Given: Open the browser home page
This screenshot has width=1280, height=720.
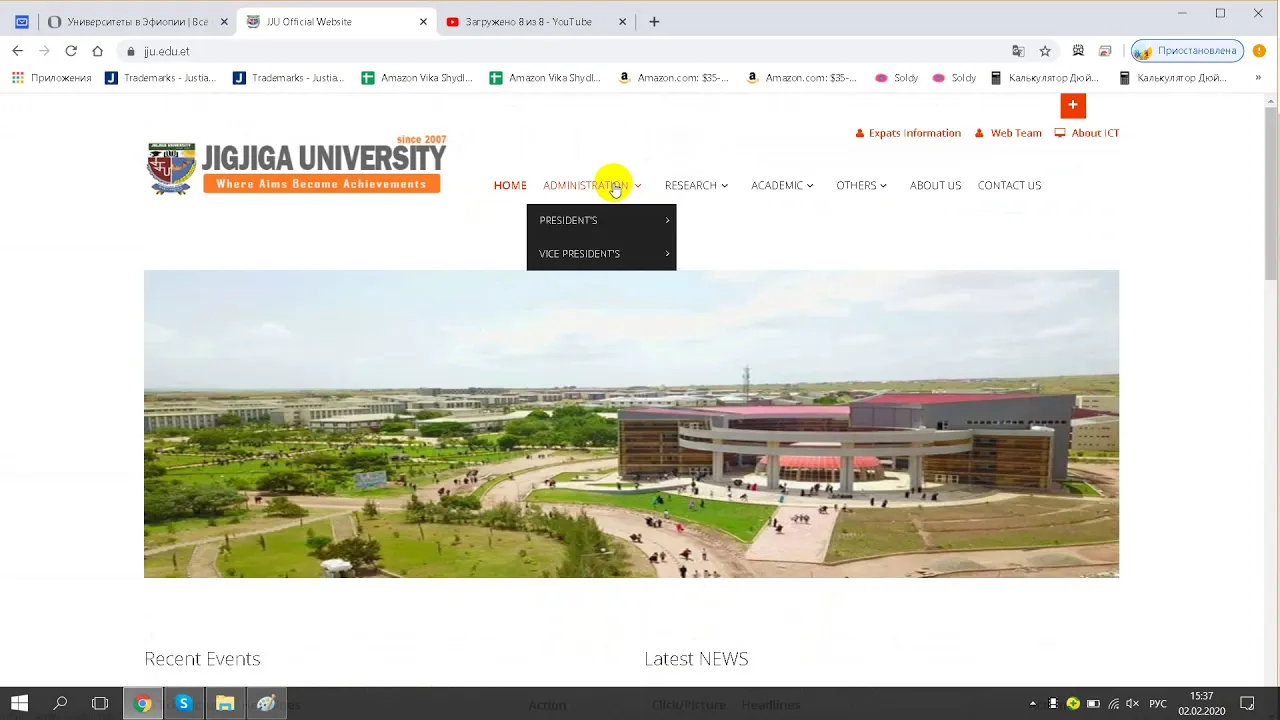Looking at the screenshot, I should [97, 51].
